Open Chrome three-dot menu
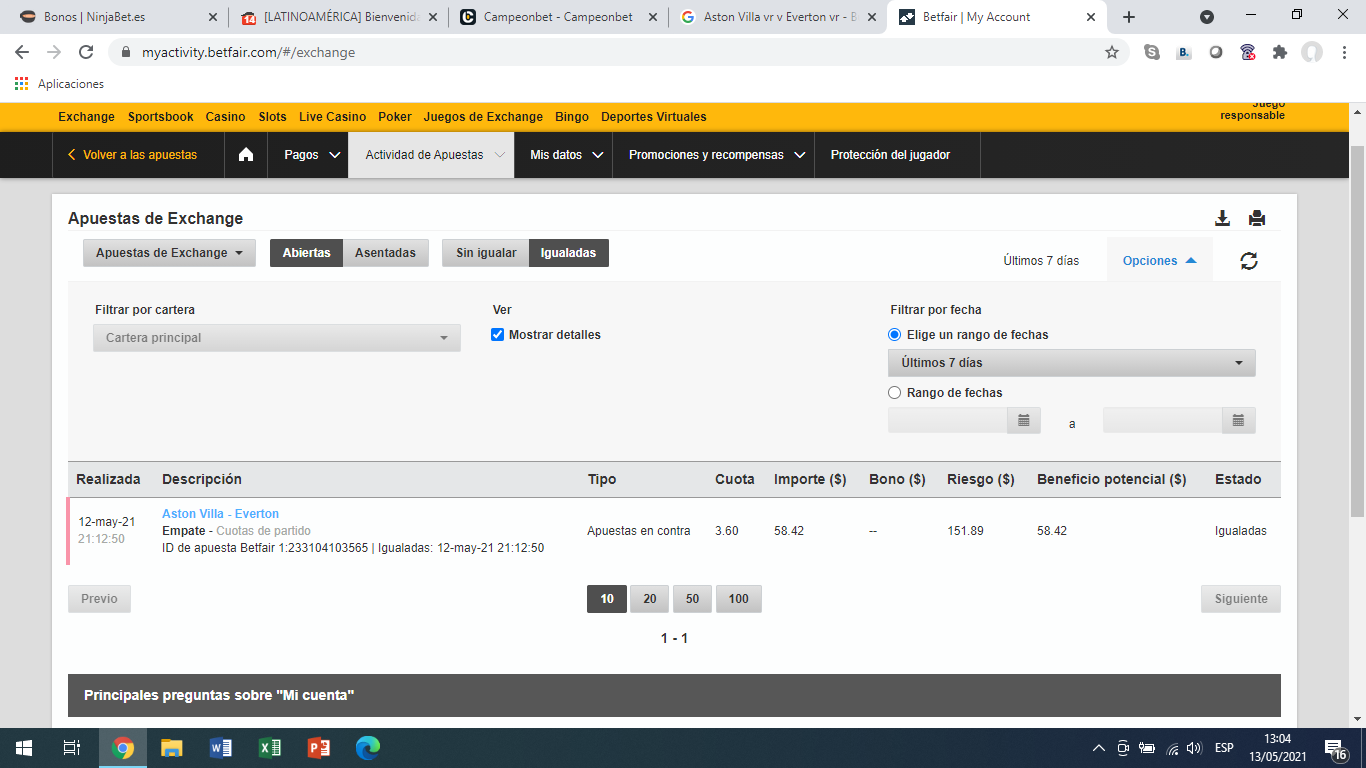 (x=1343, y=52)
